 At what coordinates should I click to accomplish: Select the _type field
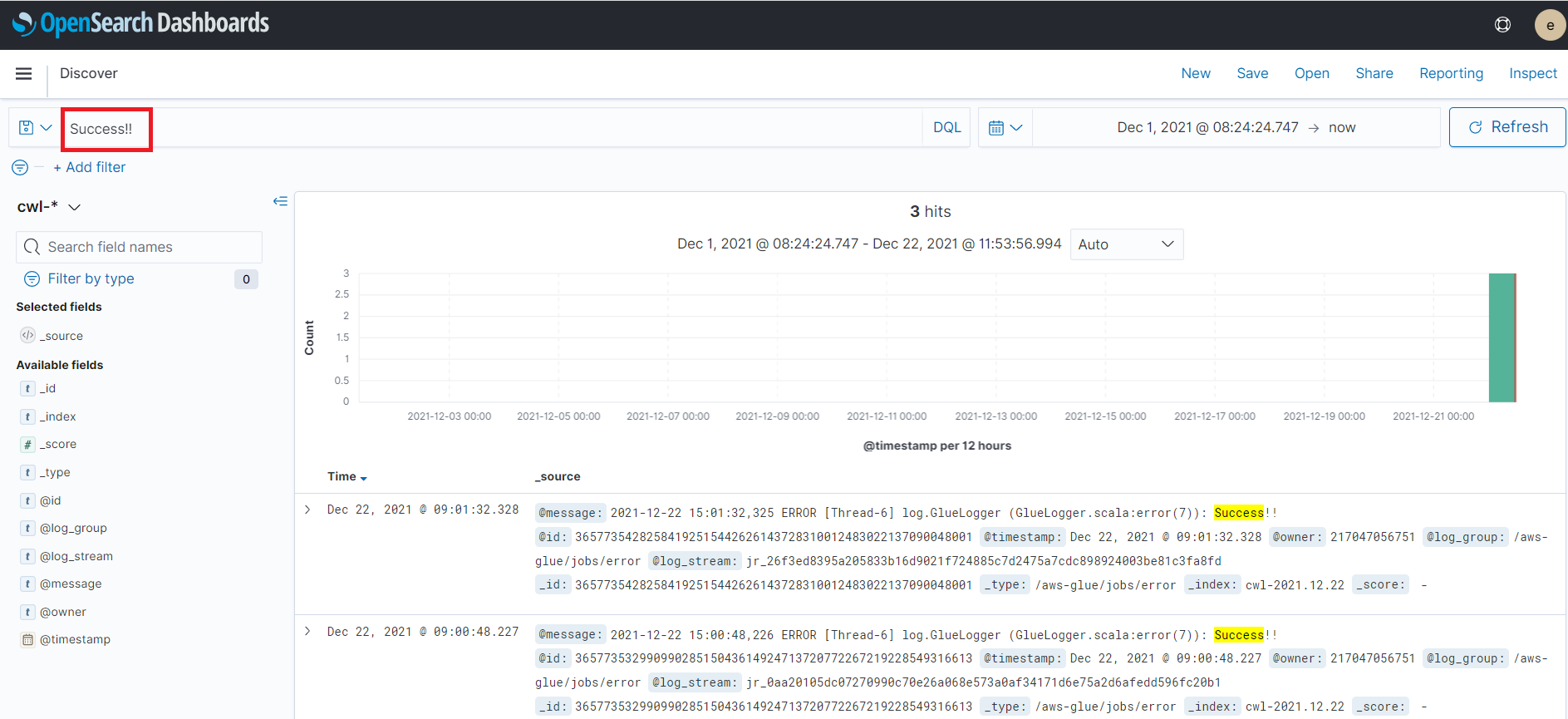tap(56, 472)
